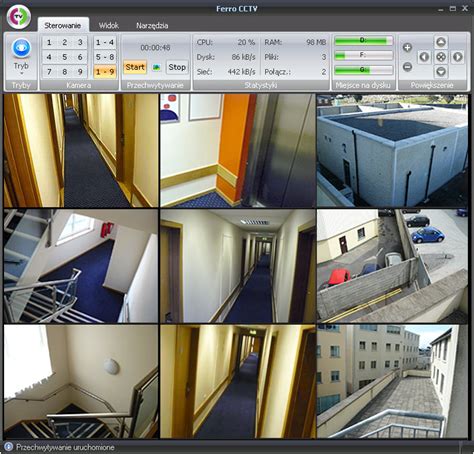Open the Narzędzia tab
This screenshot has height=454, width=474.
(152, 25)
